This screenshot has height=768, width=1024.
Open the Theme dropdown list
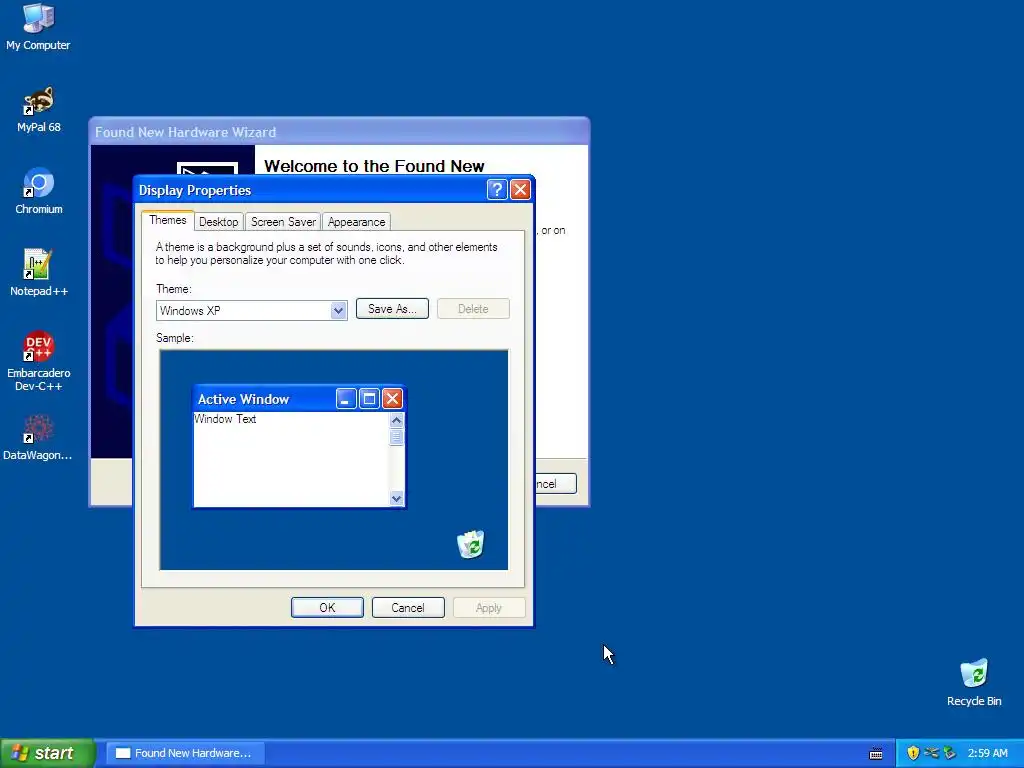(338, 311)
